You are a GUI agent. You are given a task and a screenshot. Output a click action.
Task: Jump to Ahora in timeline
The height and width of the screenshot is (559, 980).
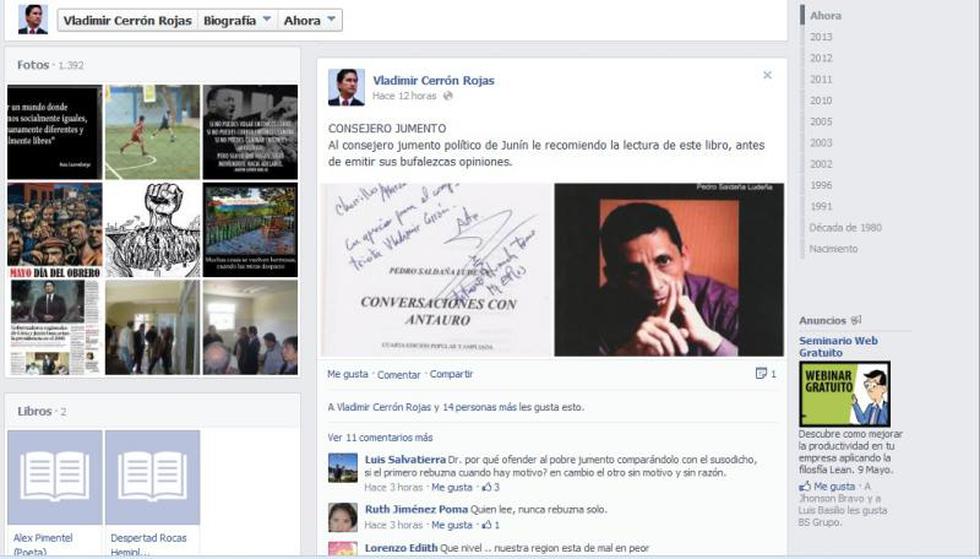tap(826, 16)
